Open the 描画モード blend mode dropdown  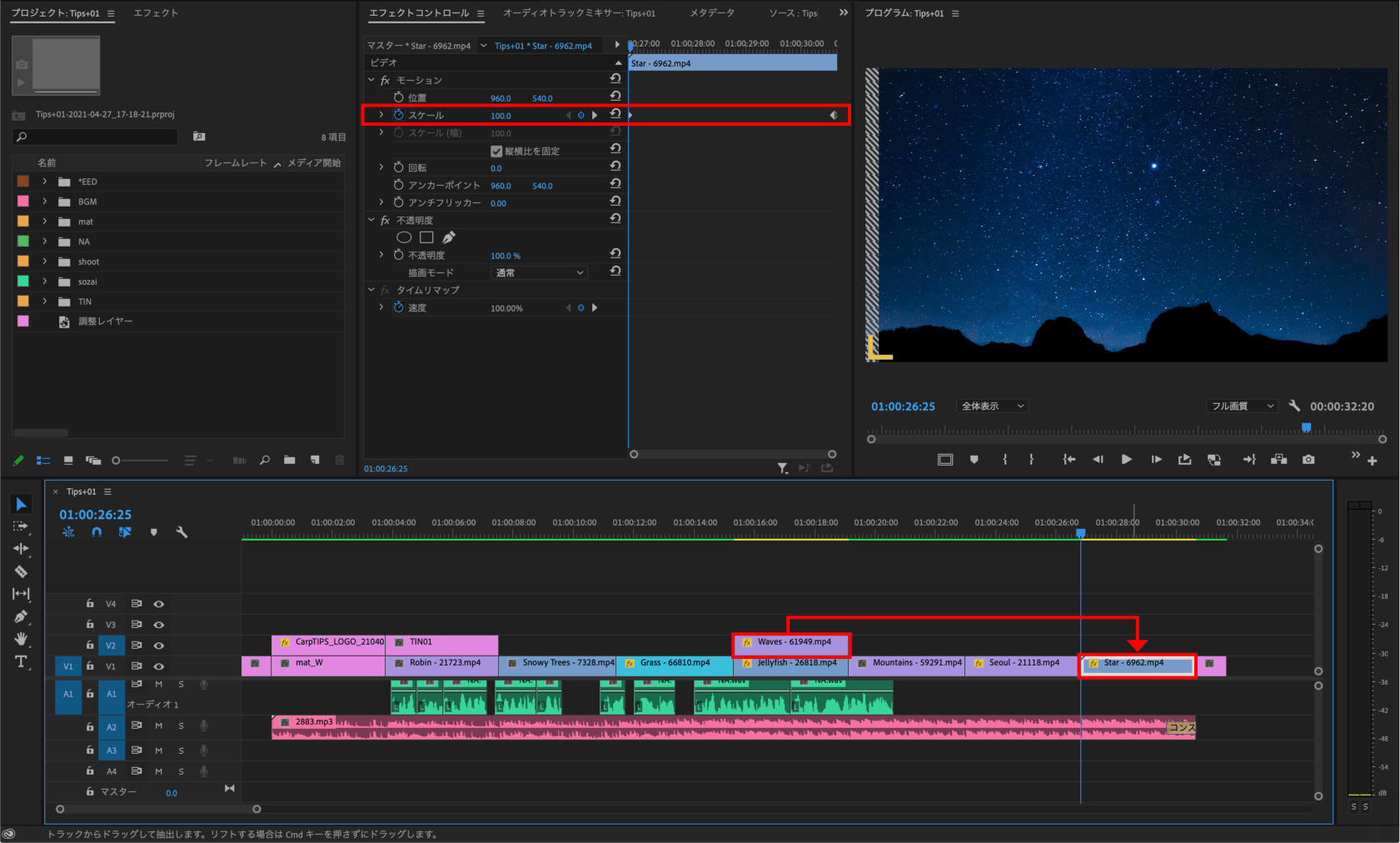pyautogui.click(x=540, y=272)
